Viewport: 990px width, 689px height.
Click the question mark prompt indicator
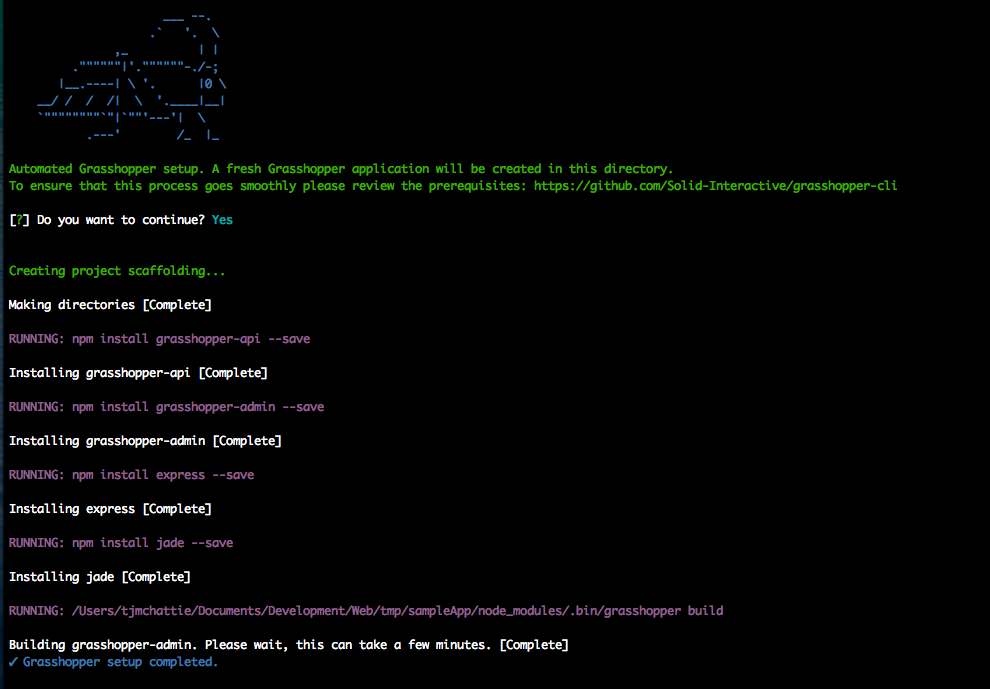pos(19,220)
